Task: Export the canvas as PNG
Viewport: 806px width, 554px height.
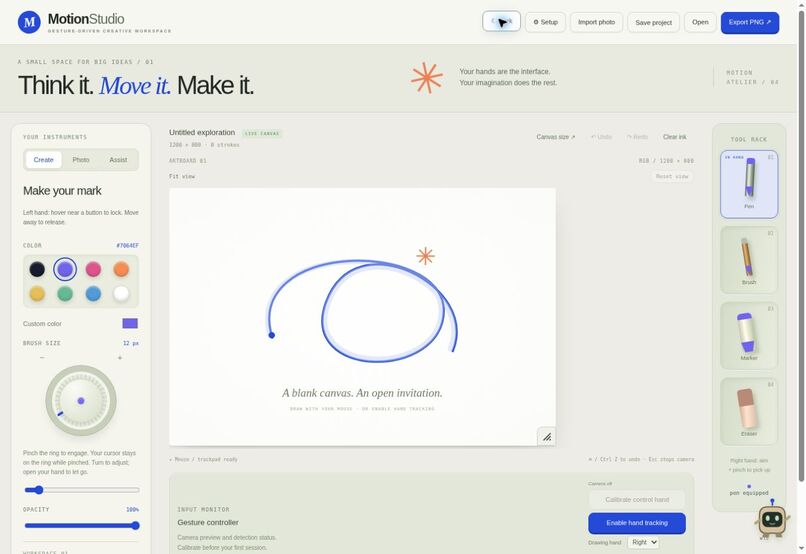Action: pos(749,23)
